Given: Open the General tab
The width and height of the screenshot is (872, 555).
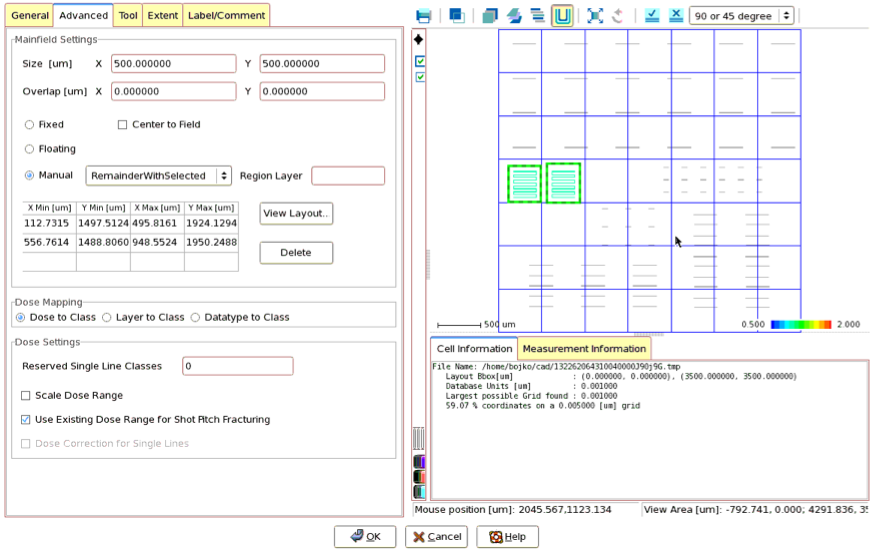Looking at the screenshot, I should point(30,16).
